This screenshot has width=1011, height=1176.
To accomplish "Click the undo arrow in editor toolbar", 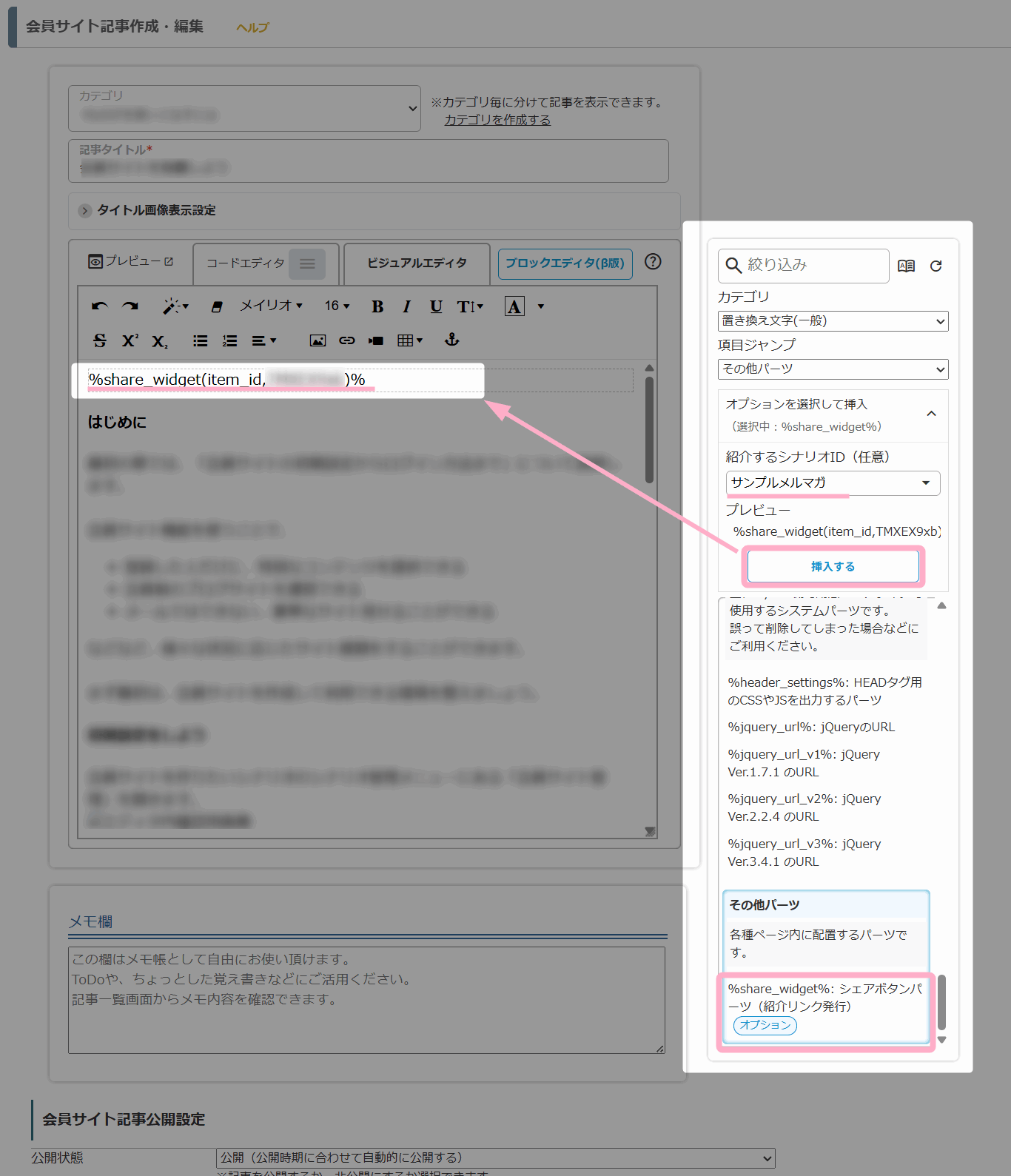I will [100, 306].
